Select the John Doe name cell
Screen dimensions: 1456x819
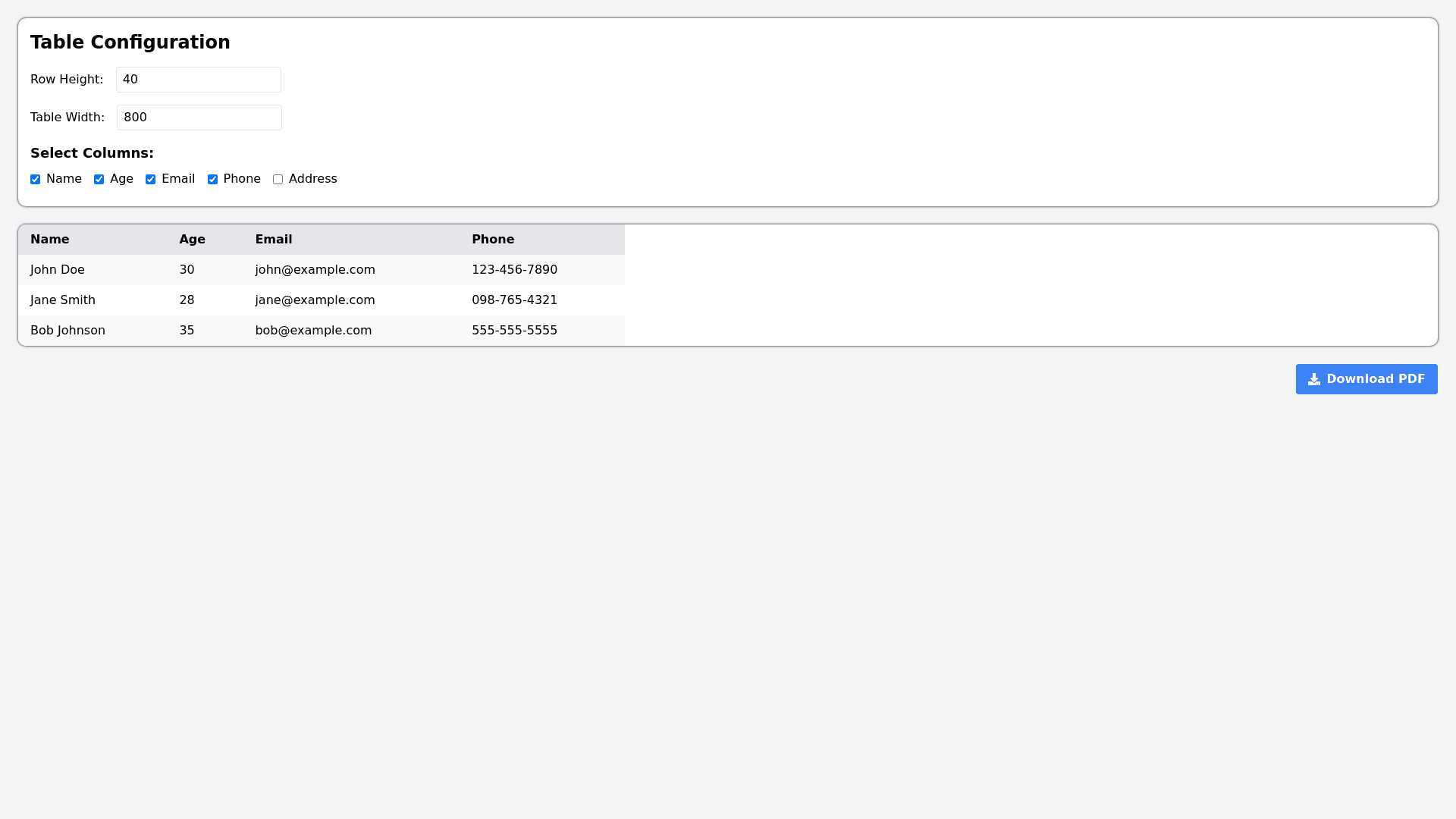click(x=58, y=270)
